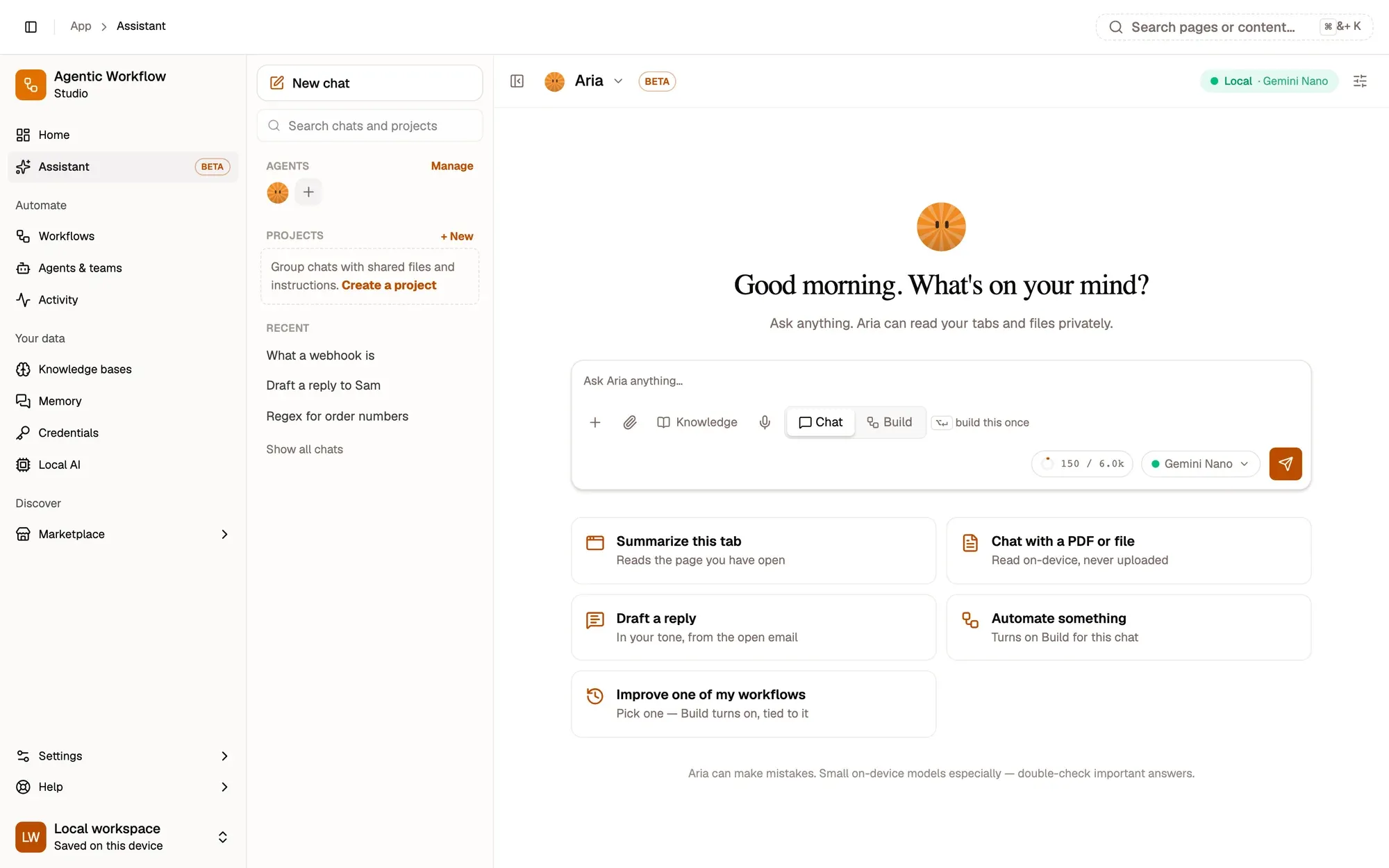
Task: Activate the microphone voice input
Action: [x=765, y=423]
